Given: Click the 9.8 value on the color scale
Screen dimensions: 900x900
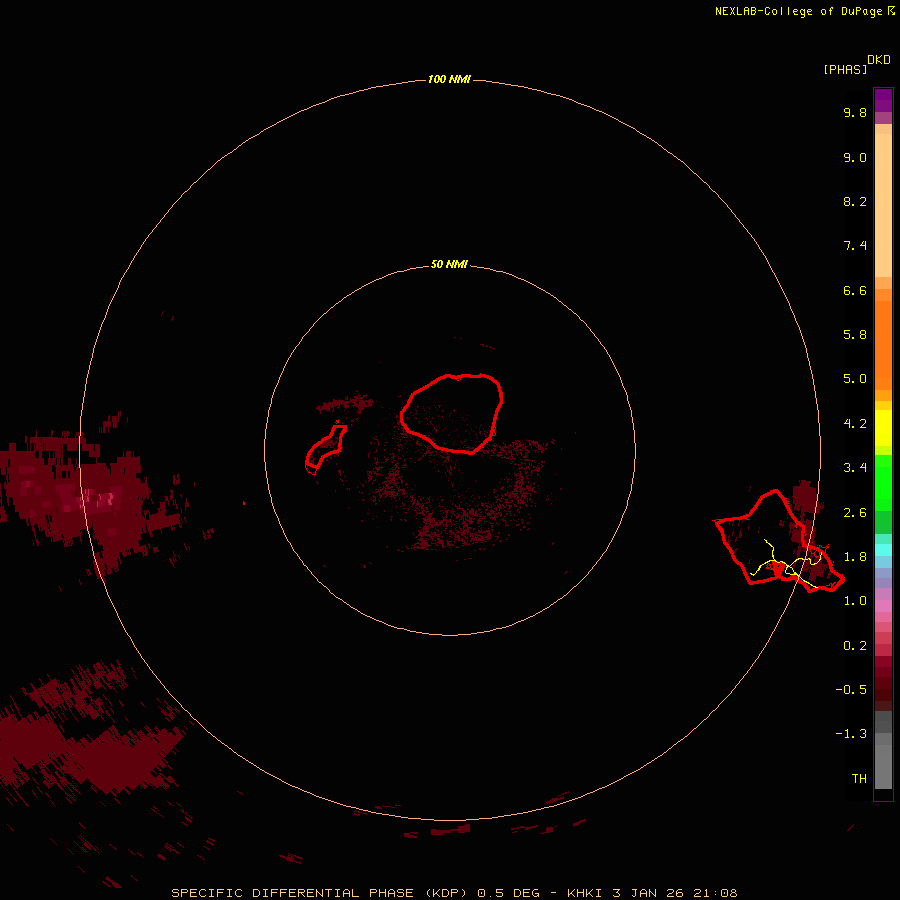Looking at the screenshot, I should [855, 112].
